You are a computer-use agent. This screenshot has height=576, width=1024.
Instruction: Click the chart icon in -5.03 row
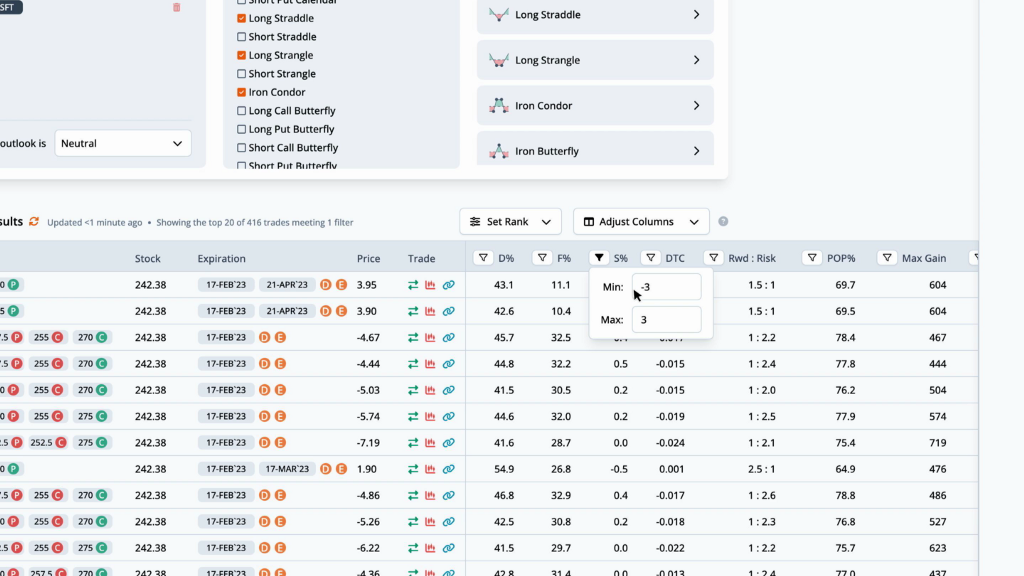(x=430, y=390)
